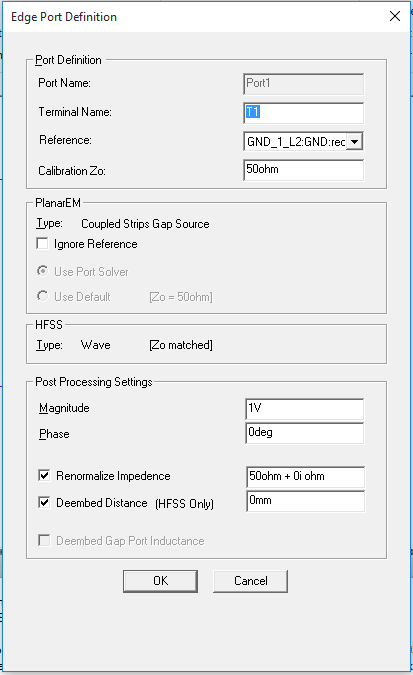Tick the Deembed Gap Port Inductance checkbox
413x675 pixels.
(44, 540)
